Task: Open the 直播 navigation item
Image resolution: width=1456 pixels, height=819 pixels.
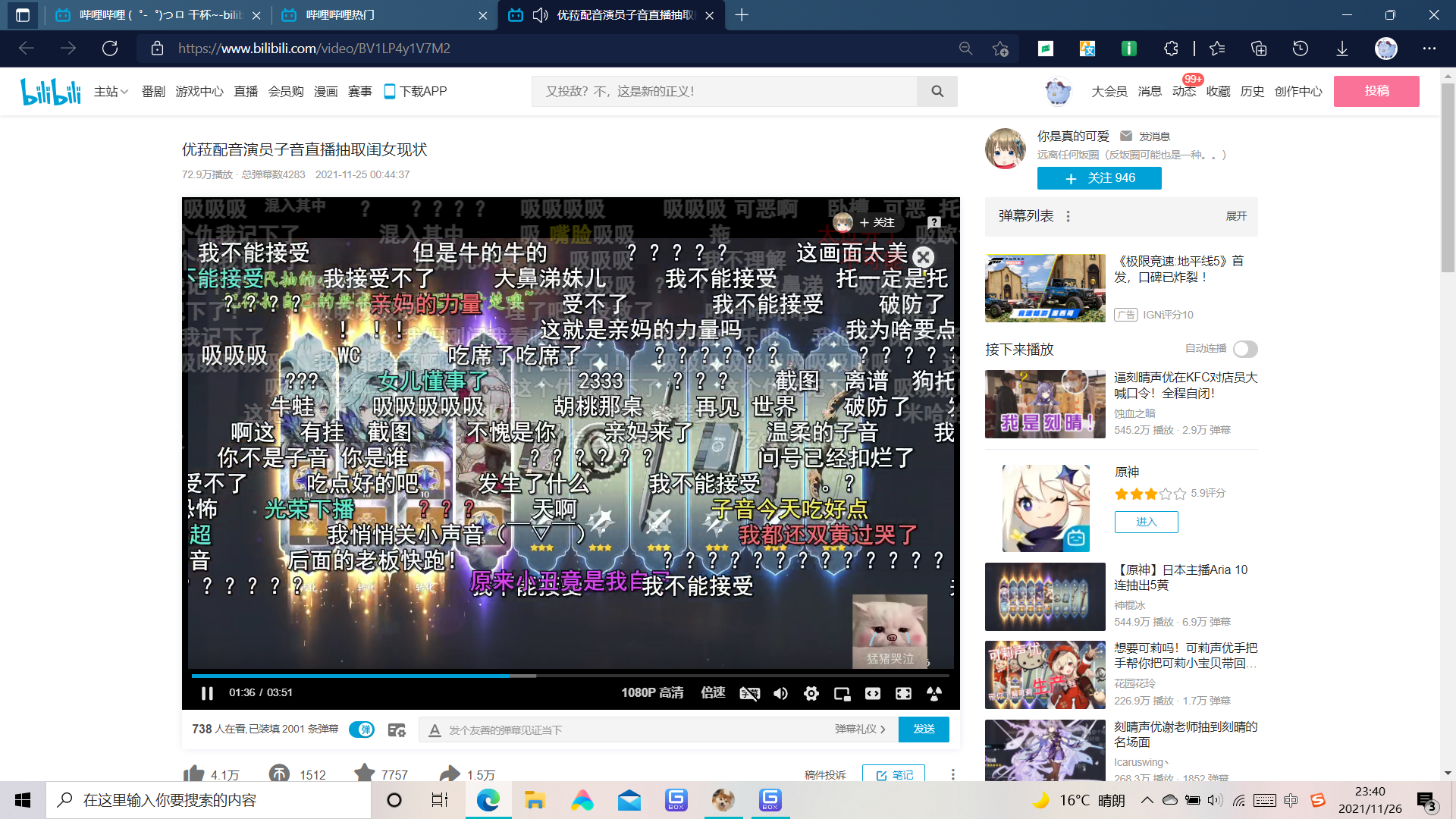Action: [246, 91]
